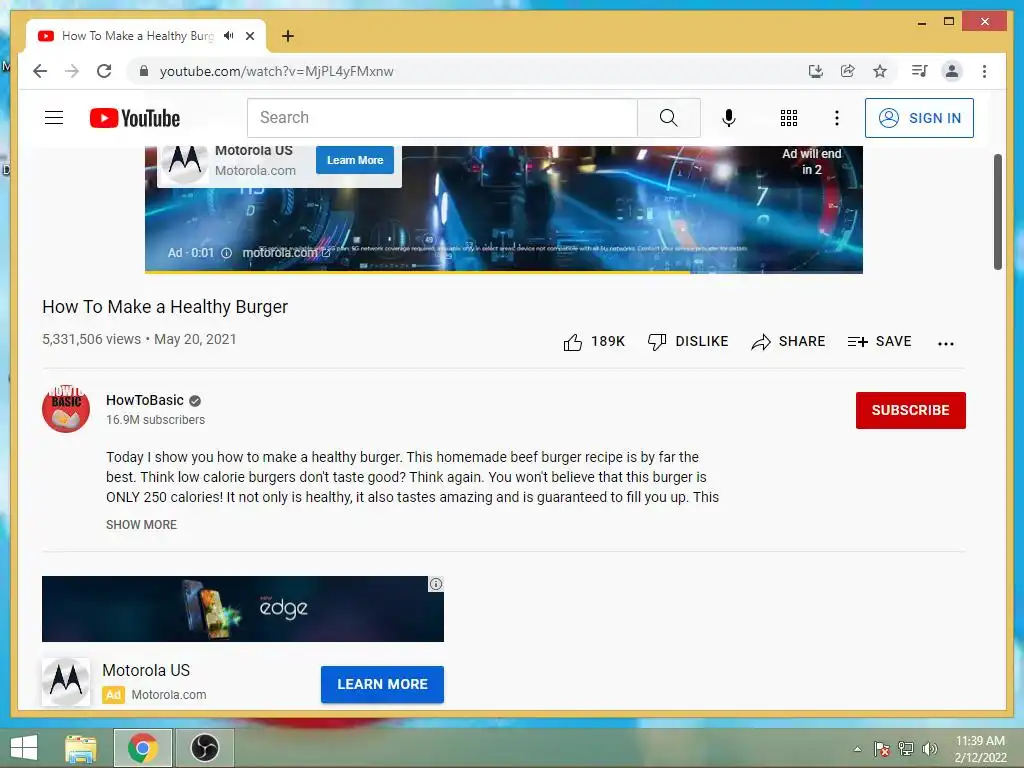
Task: Click the 5,331,506 views text
Action: click(x=91, y=339)
